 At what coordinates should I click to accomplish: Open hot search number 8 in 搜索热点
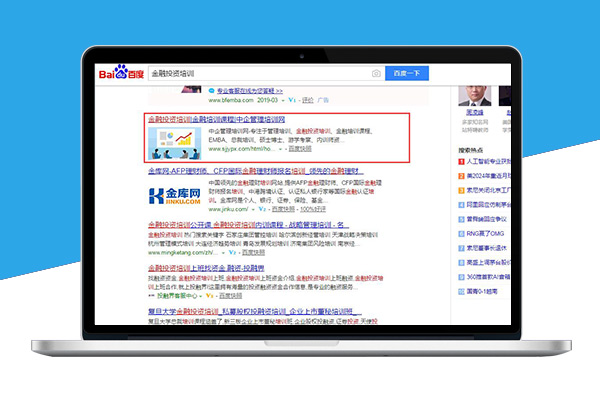point(488,262)
